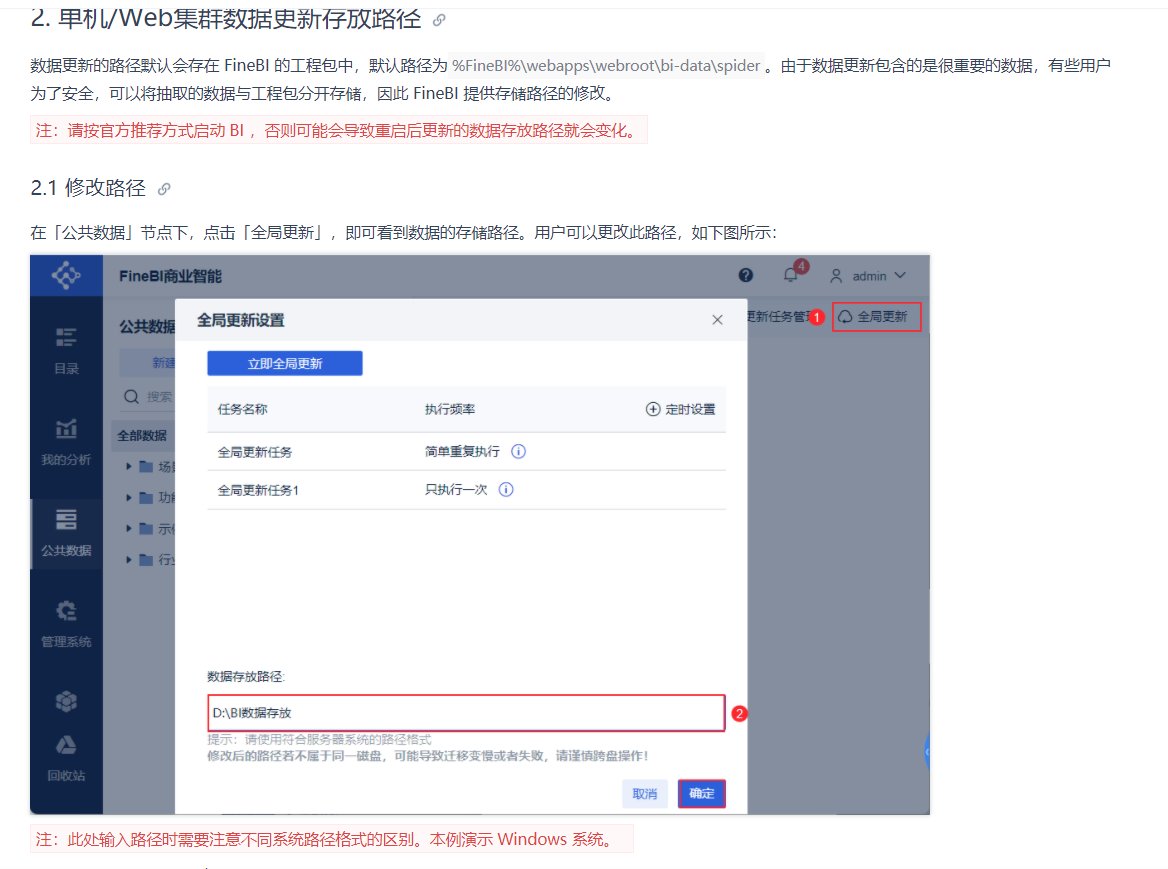Click the FineBI商业智能 header title
1168x869 pixels.
[171, 276]
